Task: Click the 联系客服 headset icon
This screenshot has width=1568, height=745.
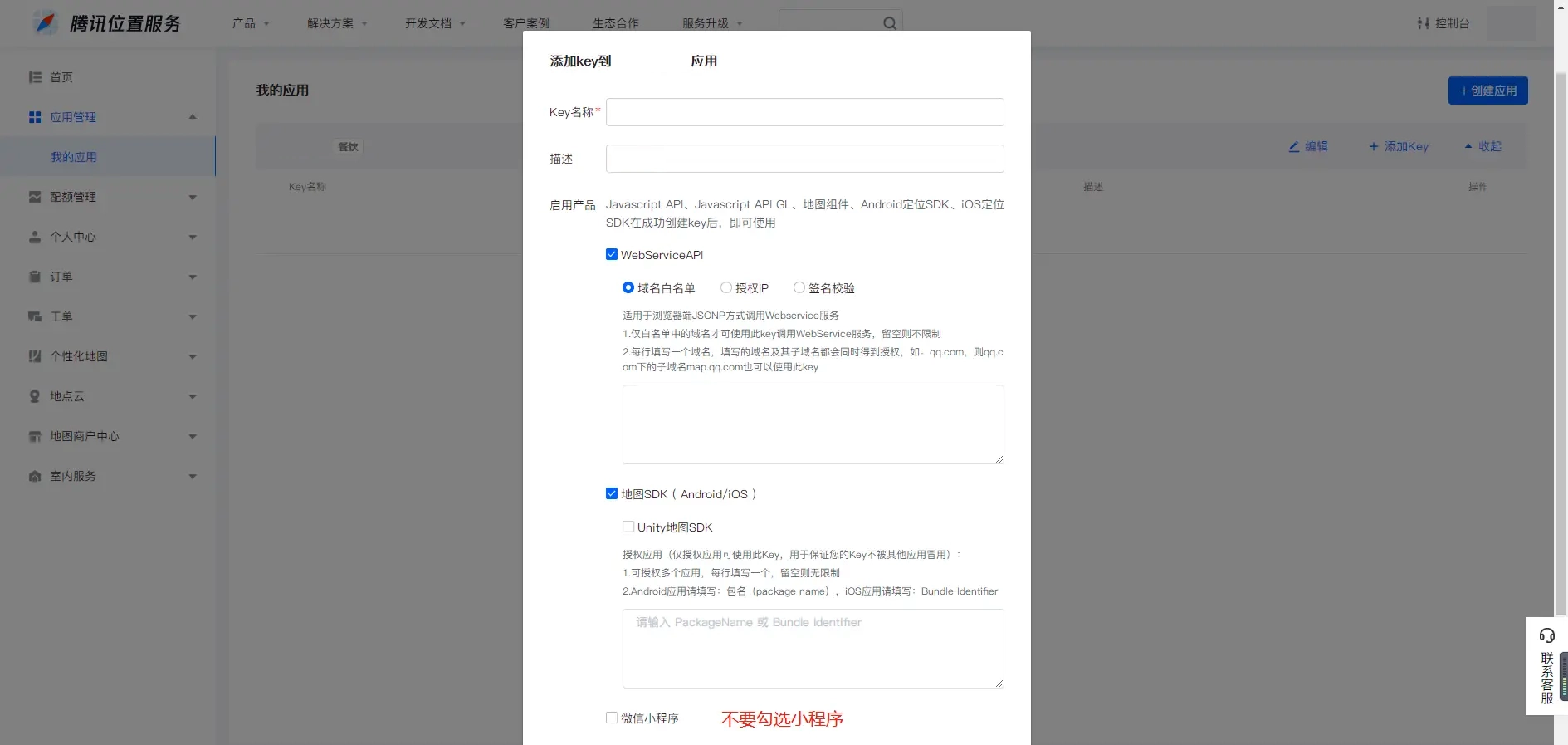Action: (1546, 635)
